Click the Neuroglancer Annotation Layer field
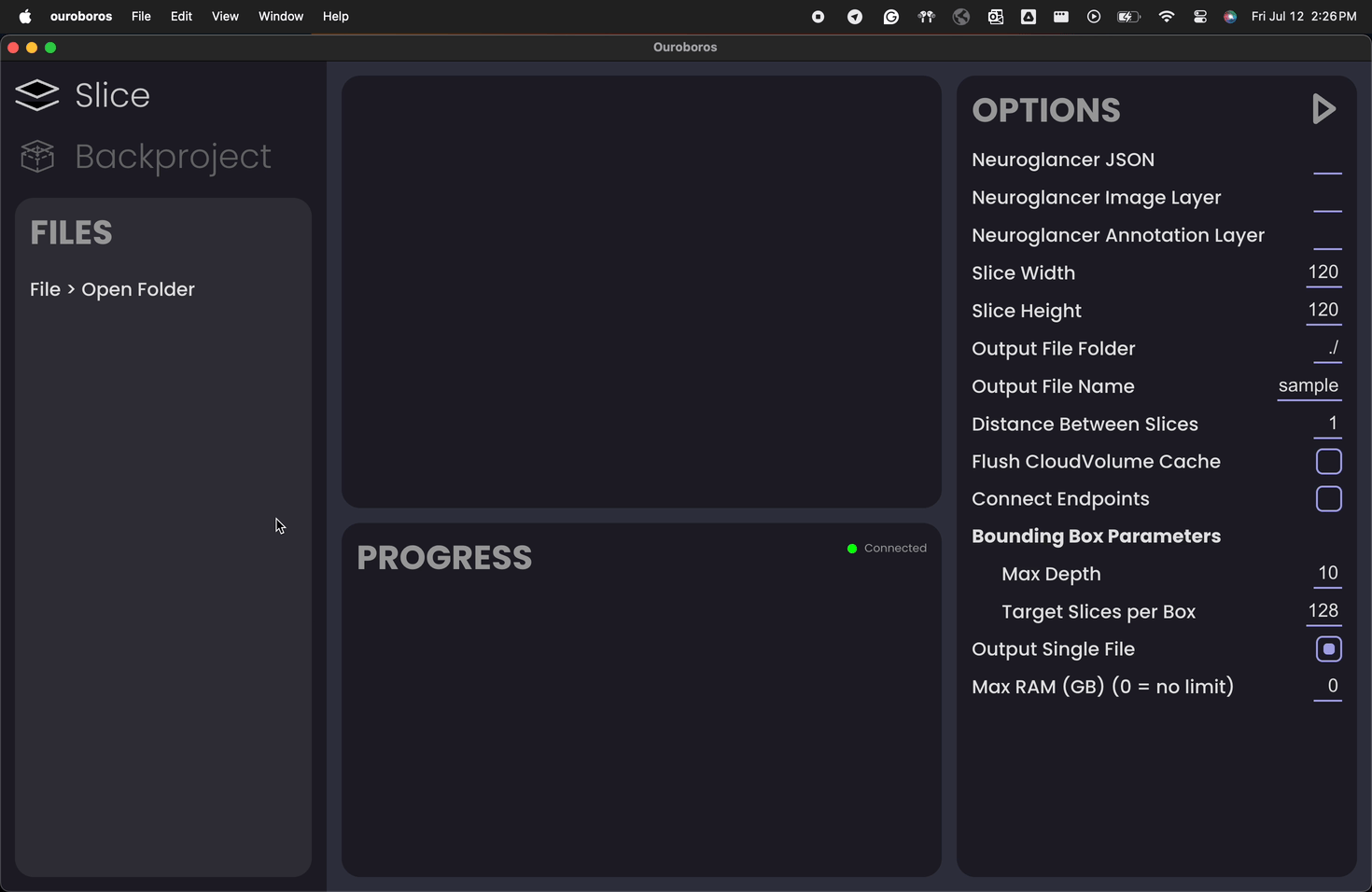The height and width of the screenshot is (892, 1372). (x=1327, y=237)
